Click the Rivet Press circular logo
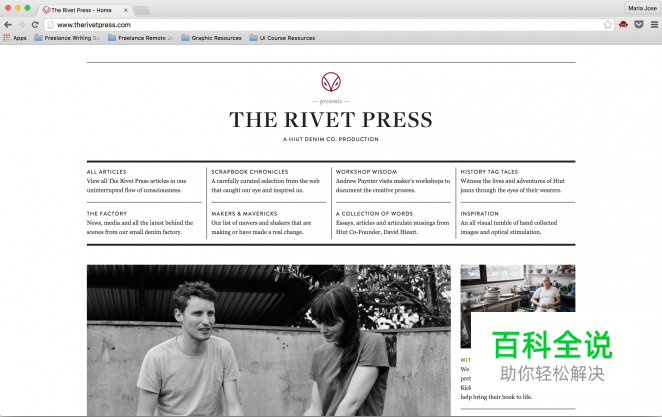 click(x=331, y=82)
